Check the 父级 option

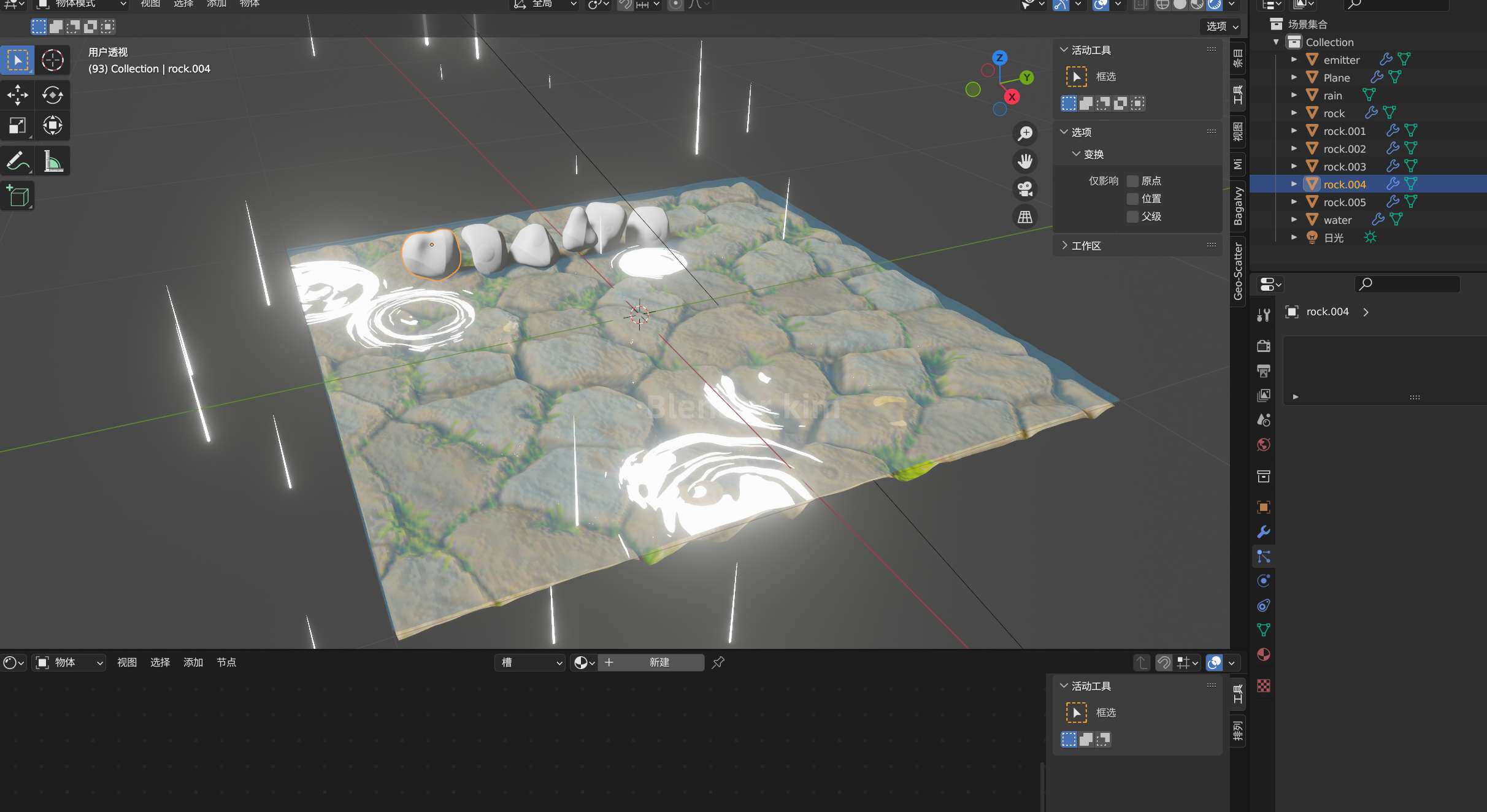[x=1132, y=216]
